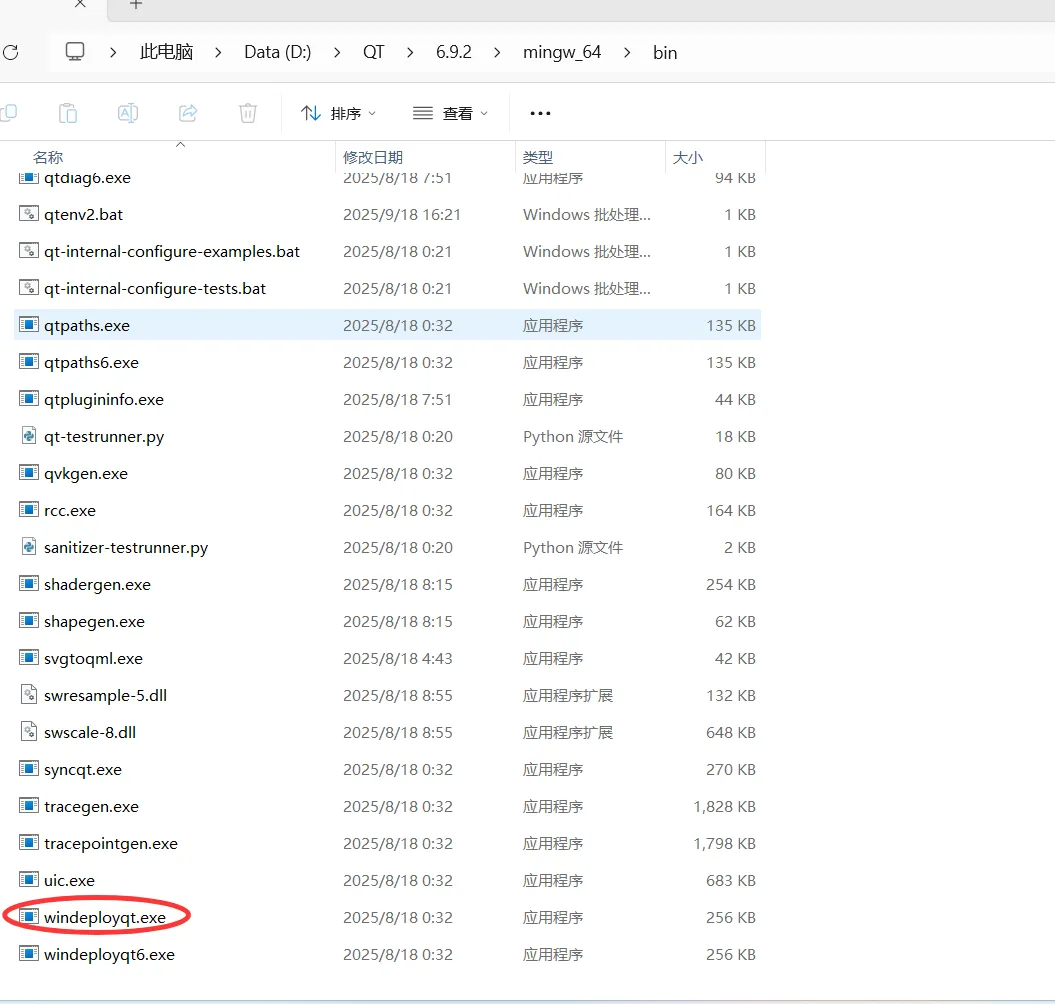Click the 应用程序扩展 type of swresample-5.dll
Image resolution: width=1055 pixels, height=1004 pixels.
click(x=568, y=695)
